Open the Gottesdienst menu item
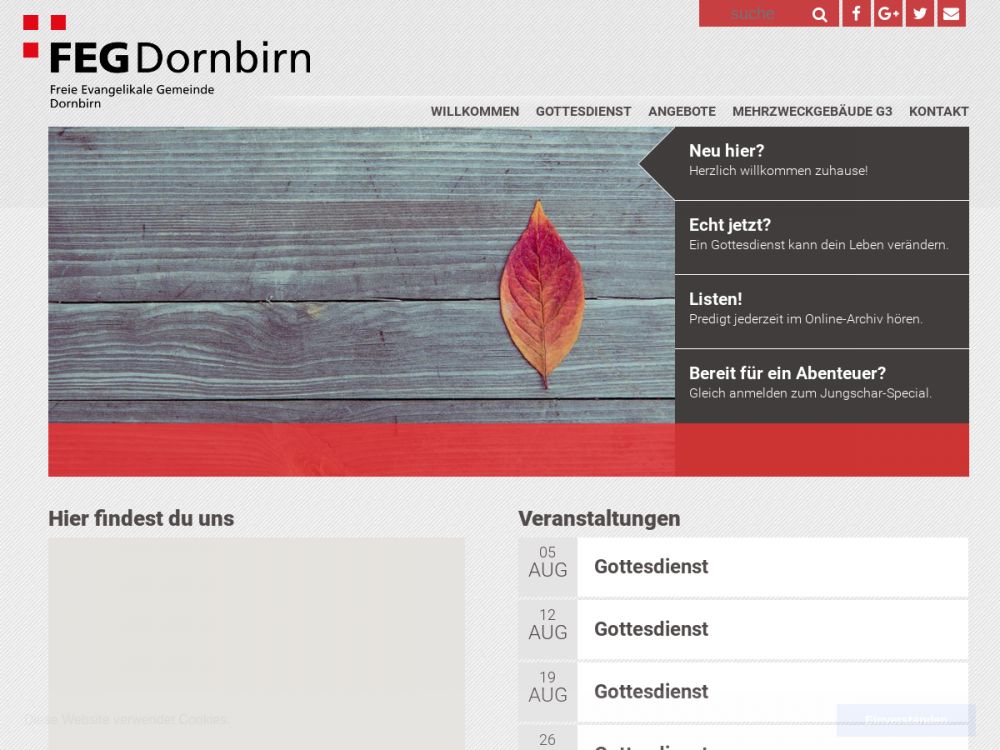The height and width of the screenshot is (750, 1000). [583, 112]
